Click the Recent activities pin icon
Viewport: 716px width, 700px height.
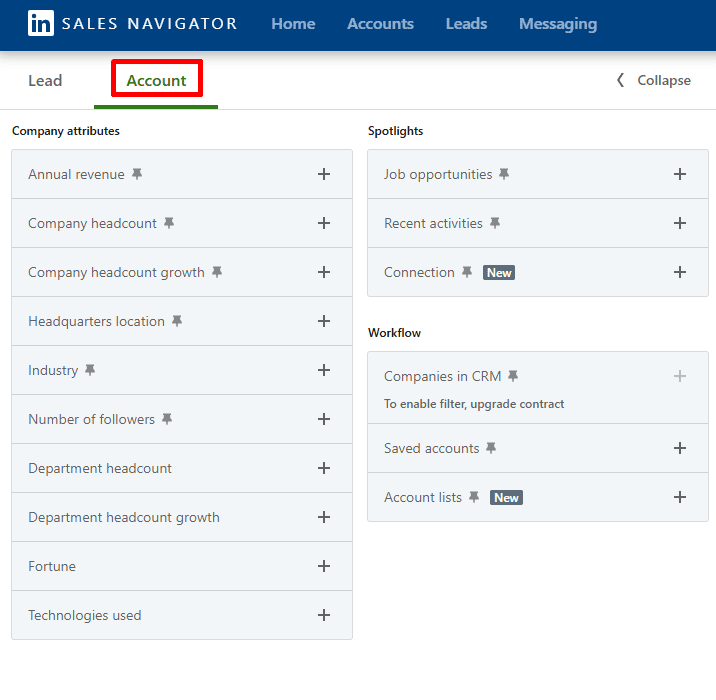pyautogui.click(x=495, y=223)
